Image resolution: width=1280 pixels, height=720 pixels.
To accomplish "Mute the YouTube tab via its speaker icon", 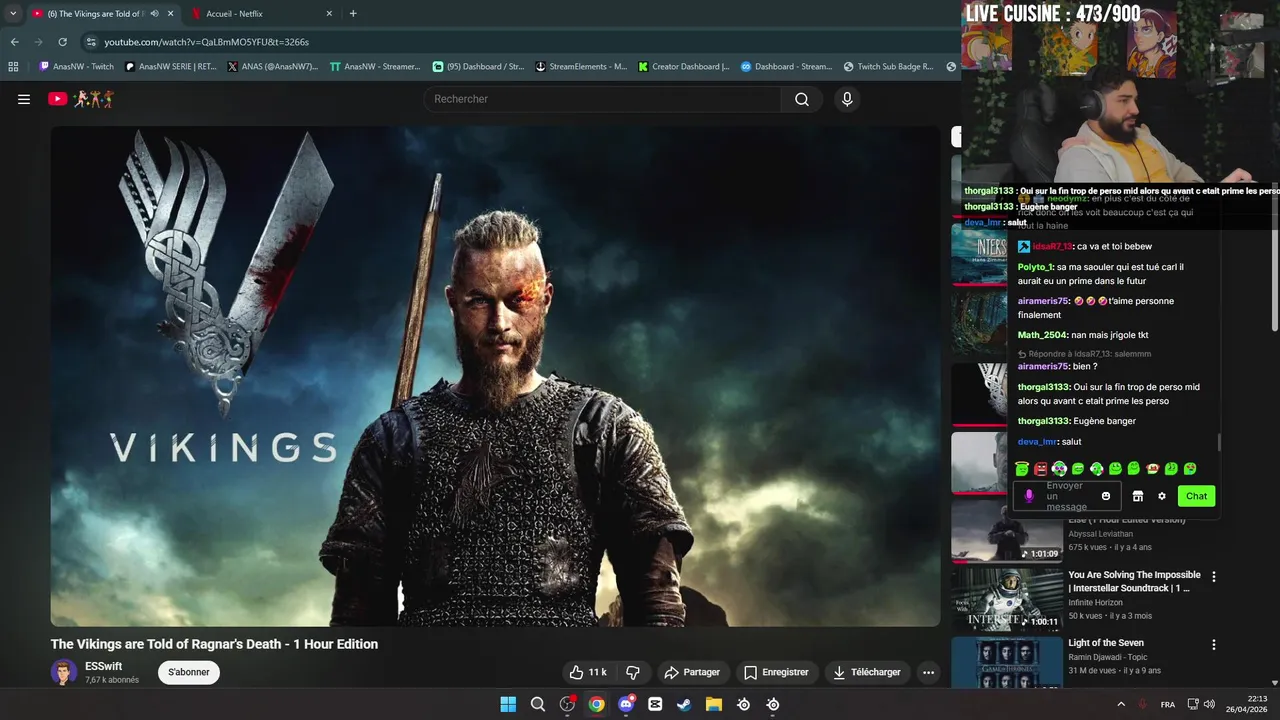I will 153,13.
